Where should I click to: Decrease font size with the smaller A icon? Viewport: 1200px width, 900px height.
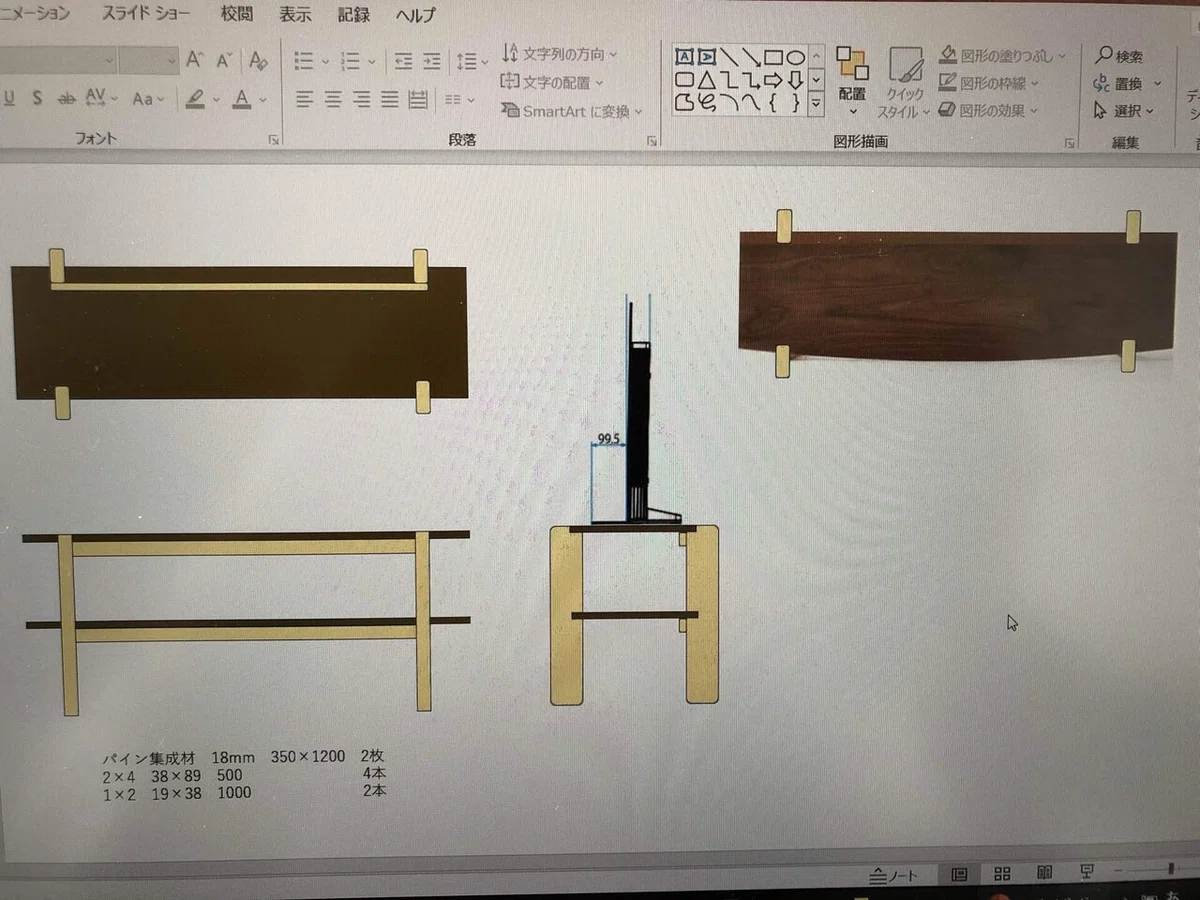coord(225,60)
